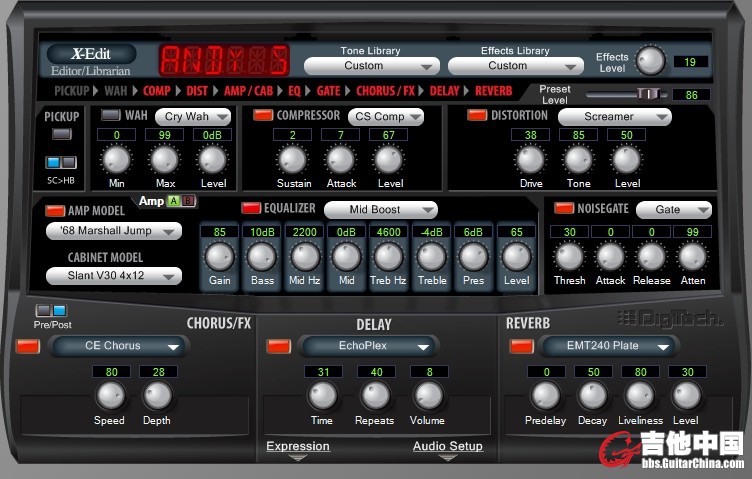The width and height of the screenshot is (752, 479).
Task: Click the Noisegate Release knob
Action: coord(651,257)
